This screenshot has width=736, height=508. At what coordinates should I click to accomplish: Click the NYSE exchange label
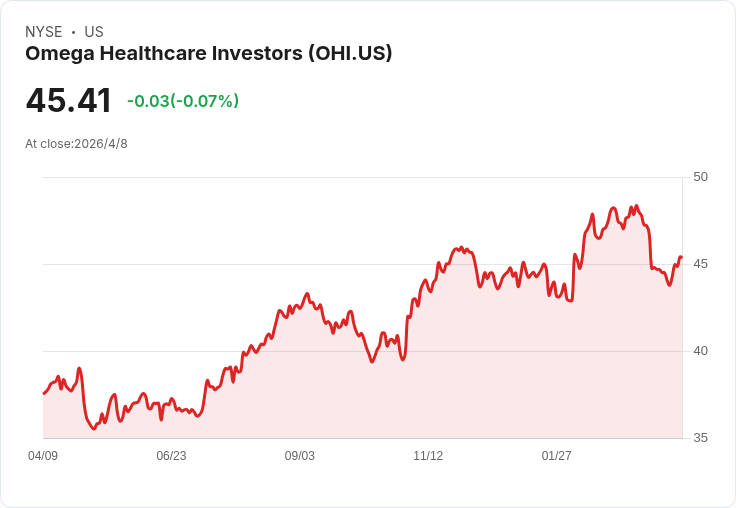pyautogui.click(x=44, y=32)
